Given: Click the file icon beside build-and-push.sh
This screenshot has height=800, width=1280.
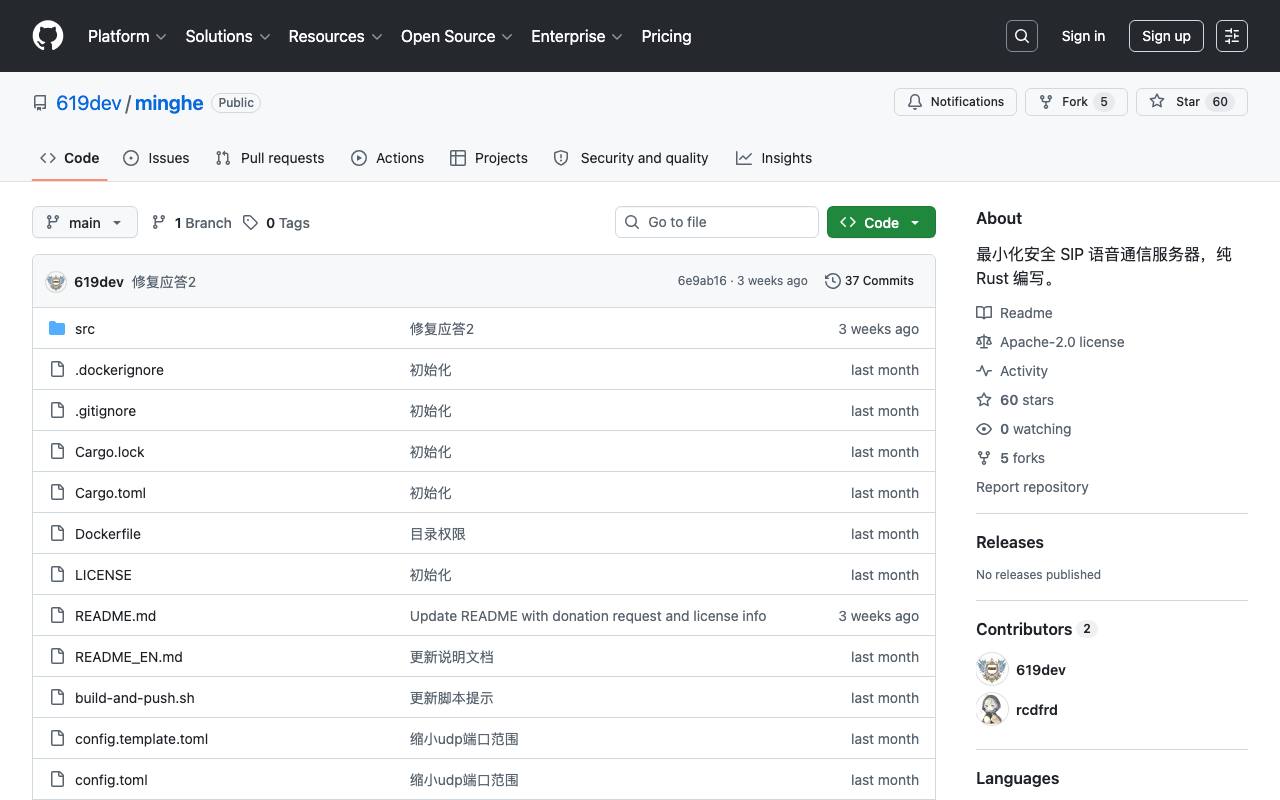Looking at the screenshot, I should click(x=57, y=698).
